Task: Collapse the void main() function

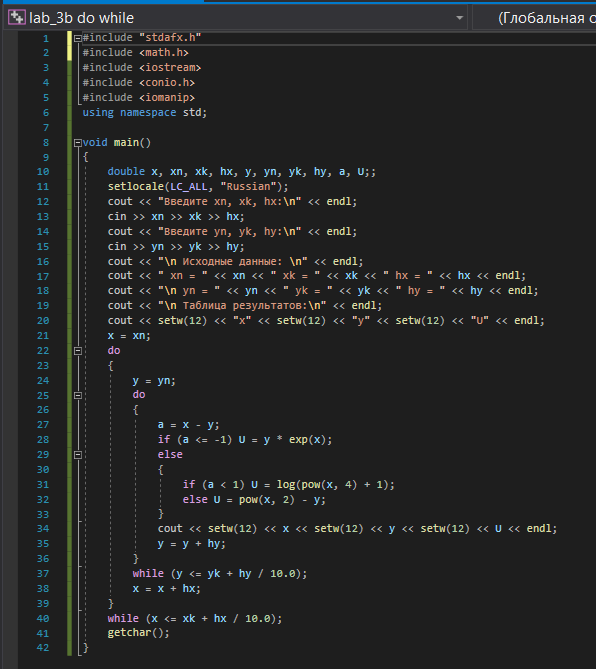Action: tap(78, 143)
